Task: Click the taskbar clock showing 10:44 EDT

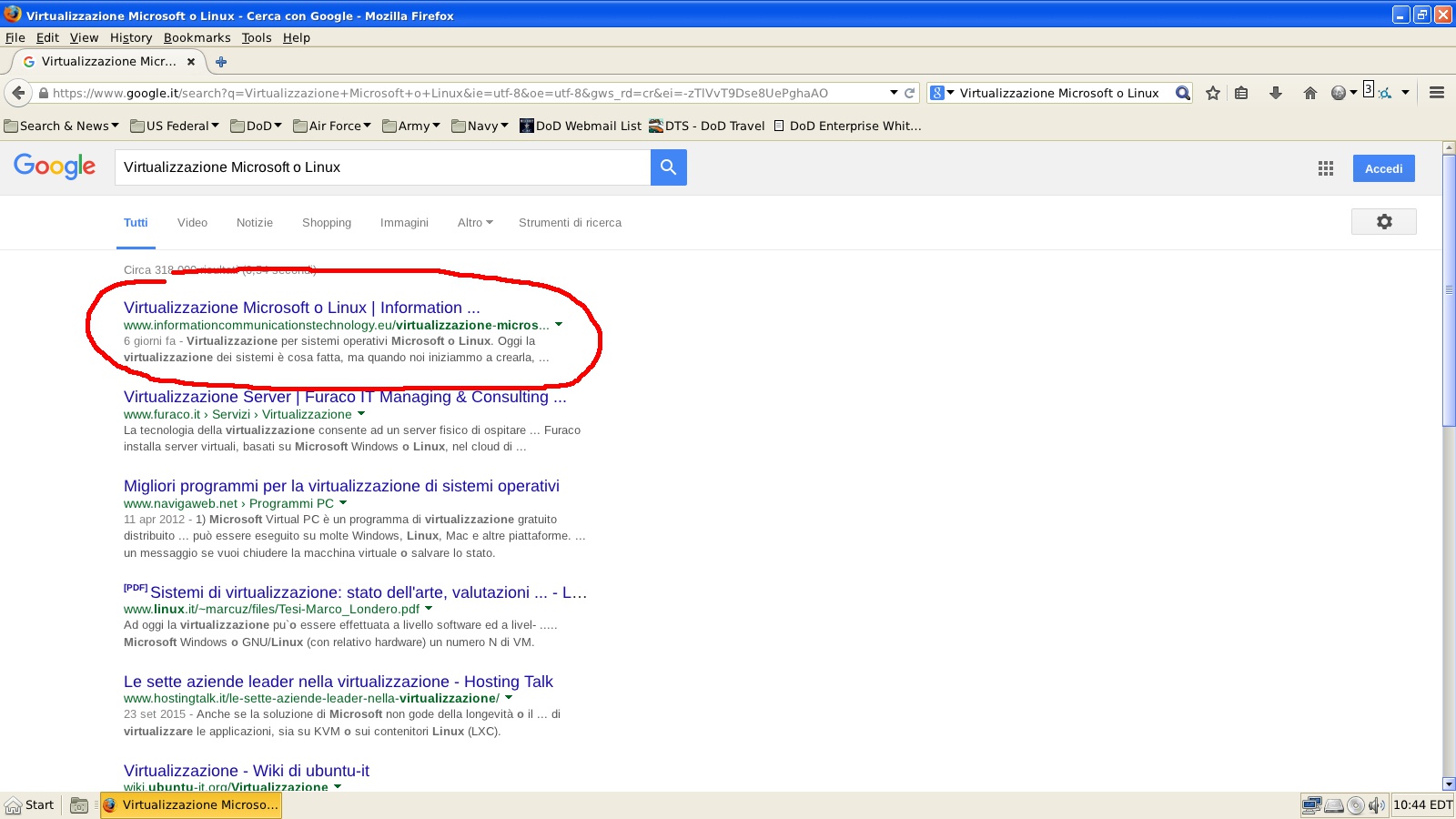Action: click(x=1422, y=805)
